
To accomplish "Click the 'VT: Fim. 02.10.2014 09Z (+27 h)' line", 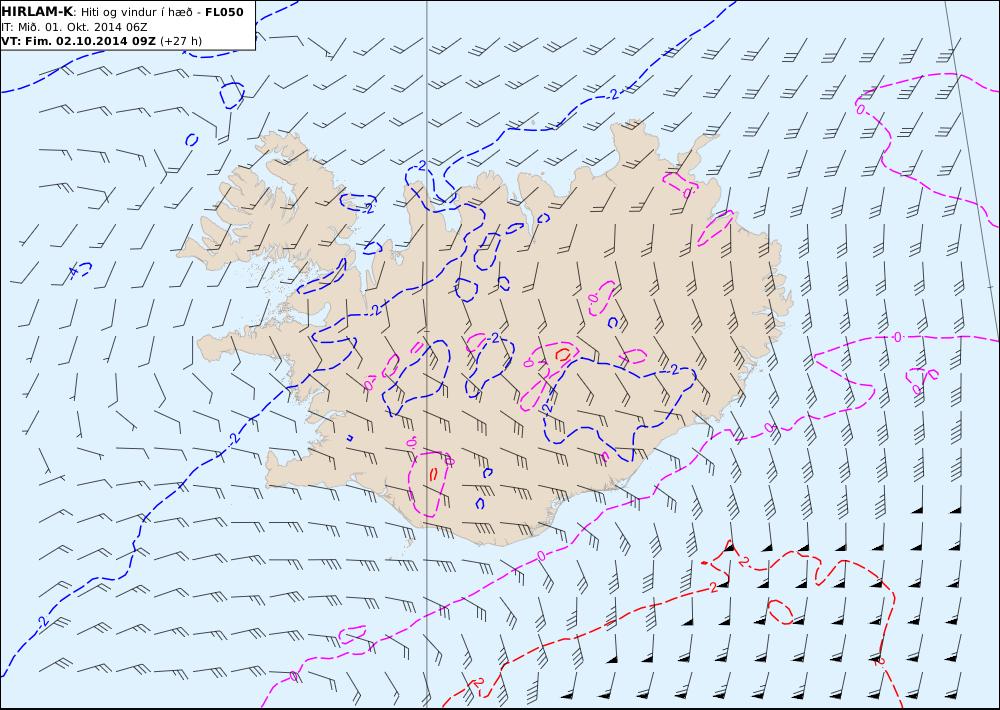I will (101, 41).
